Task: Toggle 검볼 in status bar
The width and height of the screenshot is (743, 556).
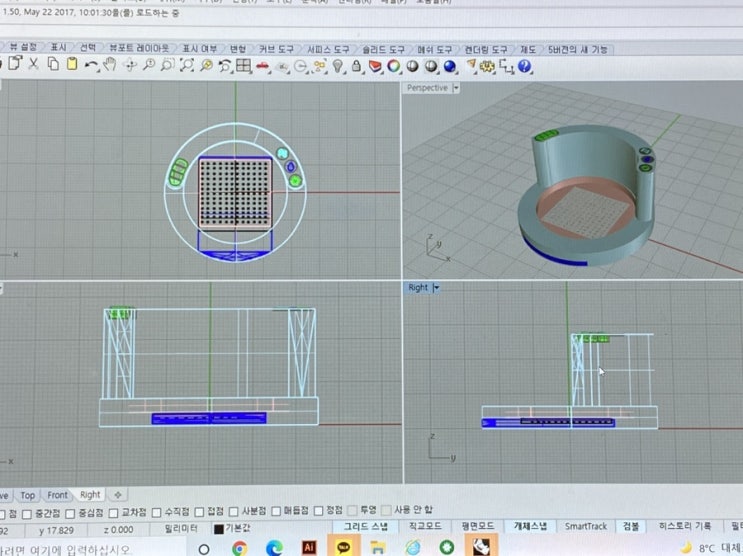Action: click(x=631, y=526)
